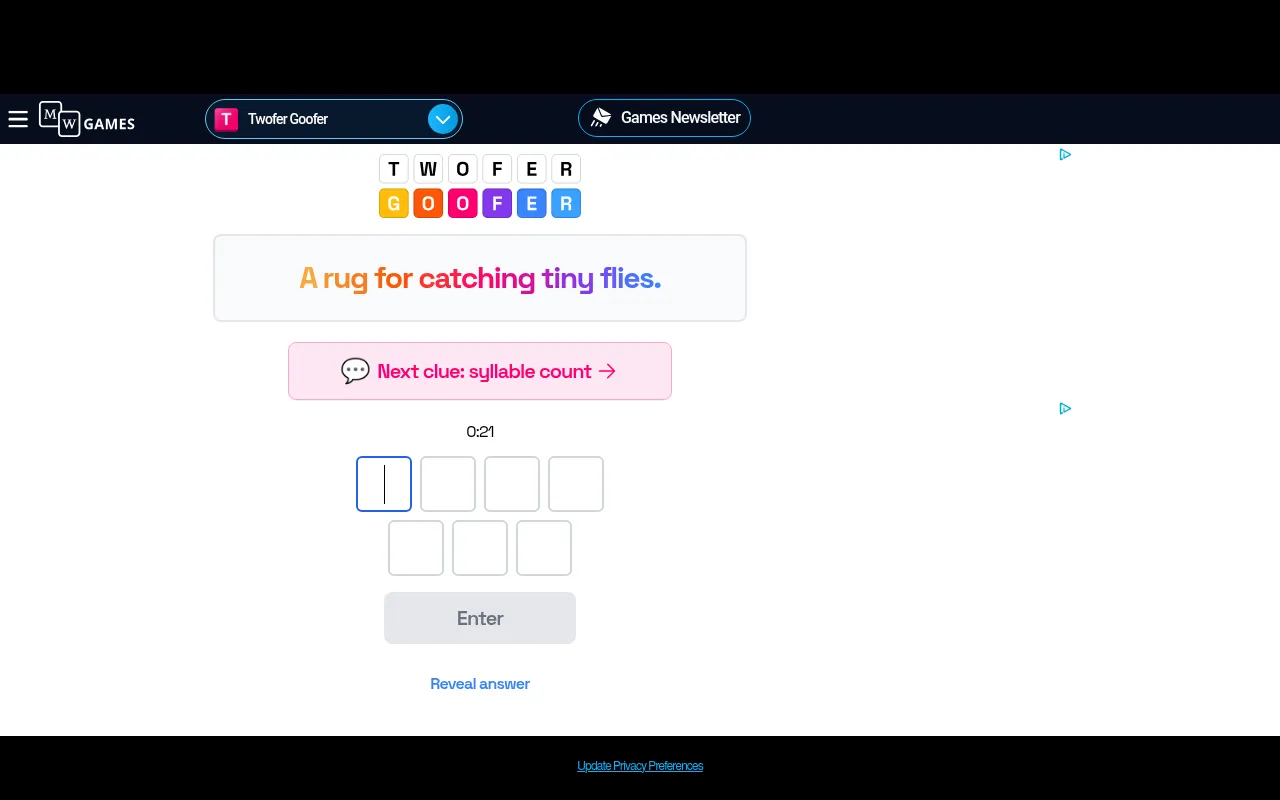The width and height of the screenshot is (1280, 800).
Task: Click the purple F tile in Goofer logo
Action: tap(497, 204)
